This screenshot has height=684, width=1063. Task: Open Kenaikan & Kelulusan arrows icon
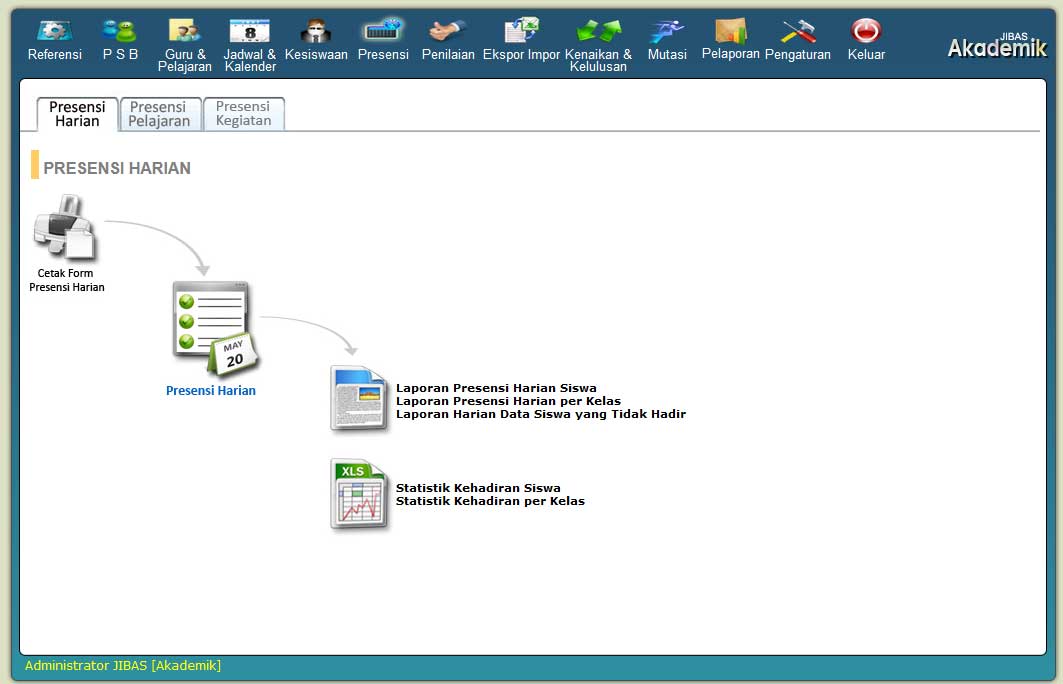(x=598, y=31)
